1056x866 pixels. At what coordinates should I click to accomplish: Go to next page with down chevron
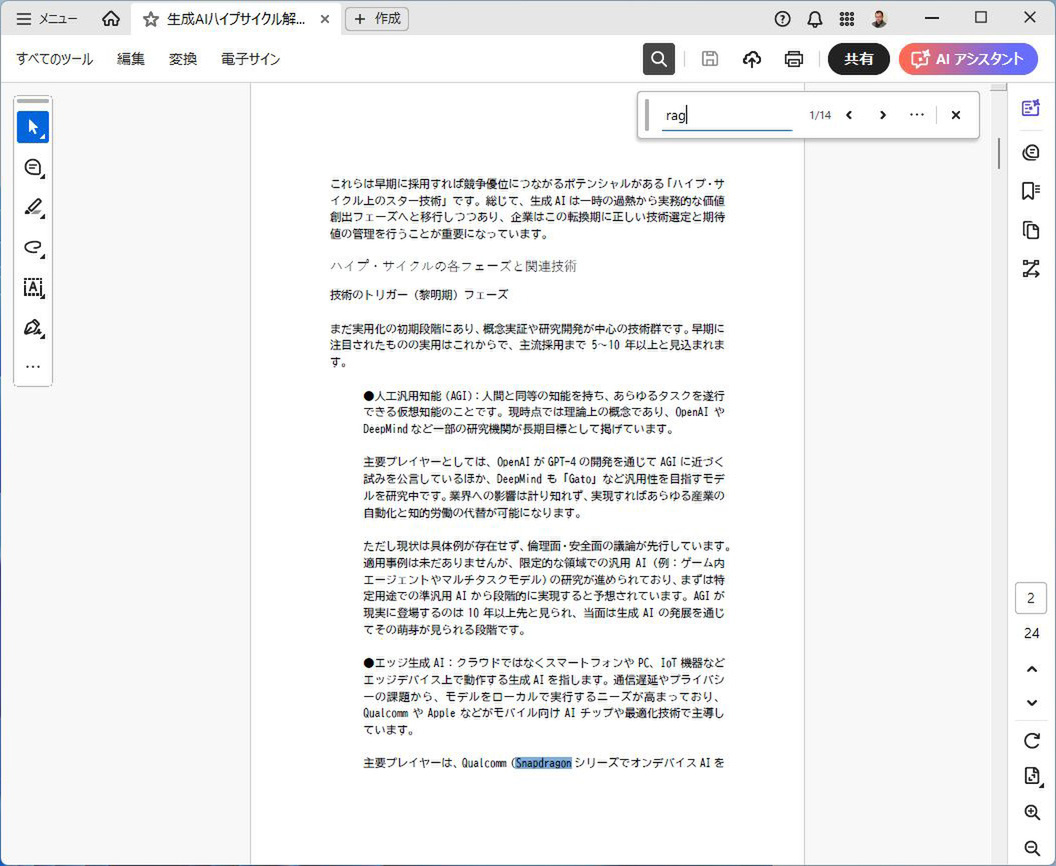click(1031, 702)
